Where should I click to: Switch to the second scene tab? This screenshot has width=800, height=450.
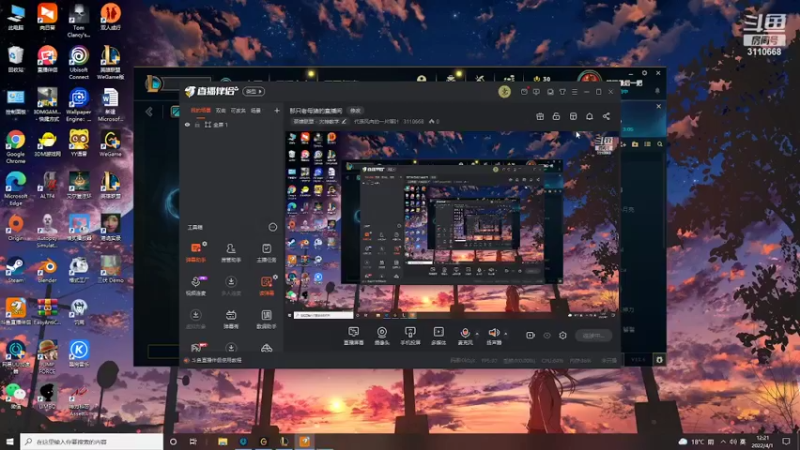(220, 110)
